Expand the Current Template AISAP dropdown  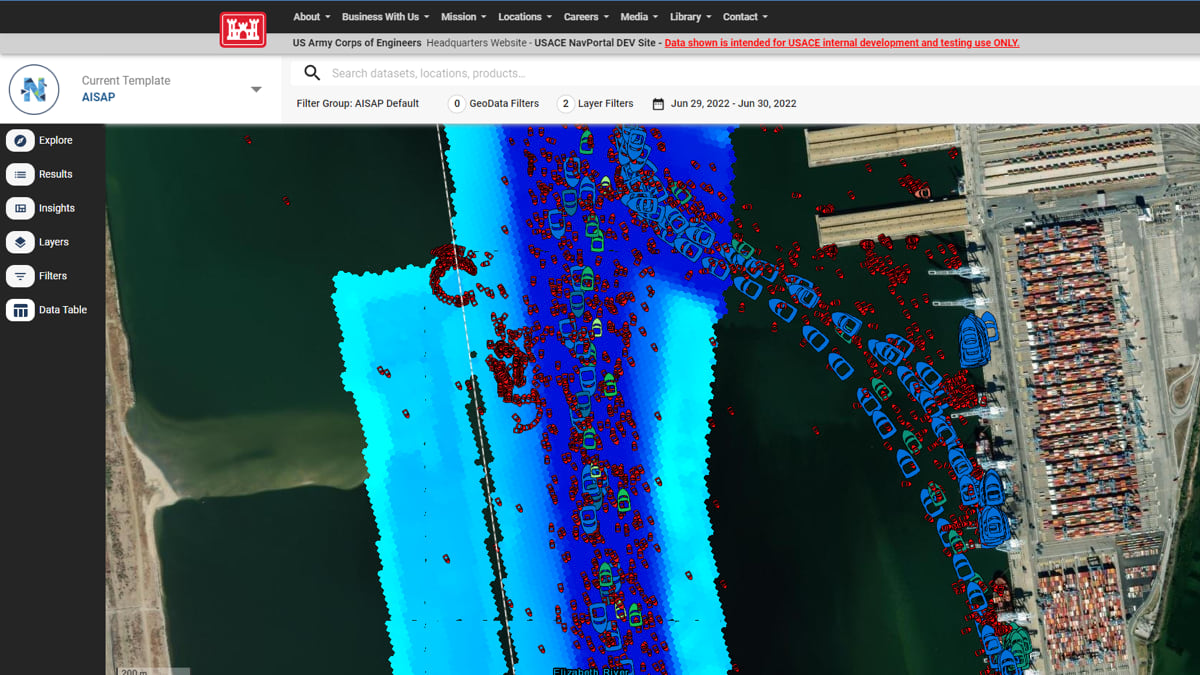pos(256,89)
